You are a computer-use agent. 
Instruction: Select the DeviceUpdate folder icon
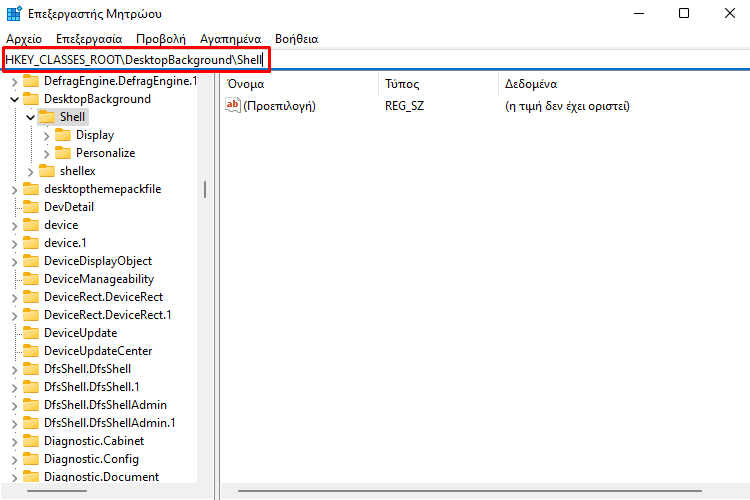(31, 333)
